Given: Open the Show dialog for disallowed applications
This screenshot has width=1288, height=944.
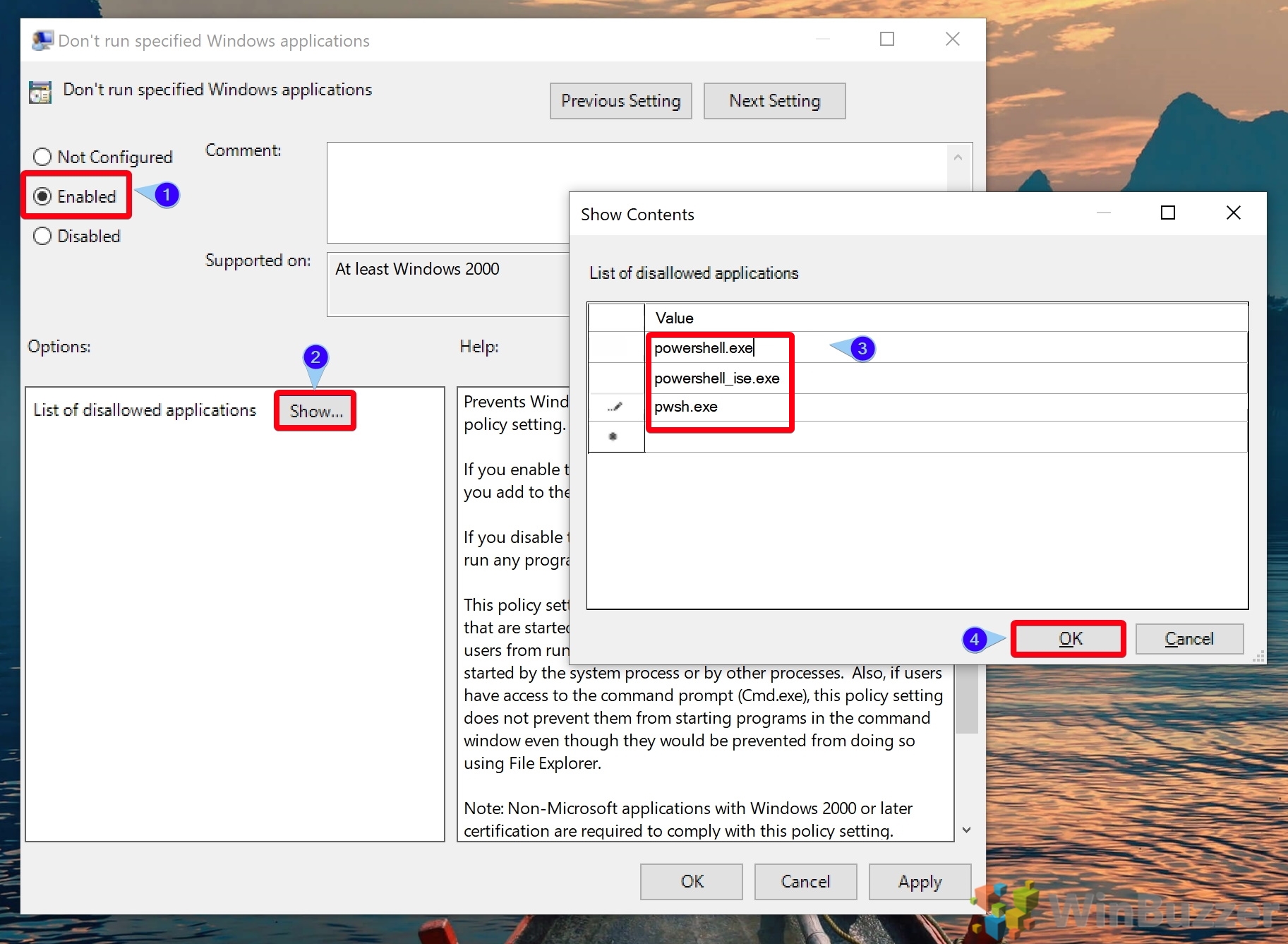Looking at the screenshot, I should pos(314,411).
